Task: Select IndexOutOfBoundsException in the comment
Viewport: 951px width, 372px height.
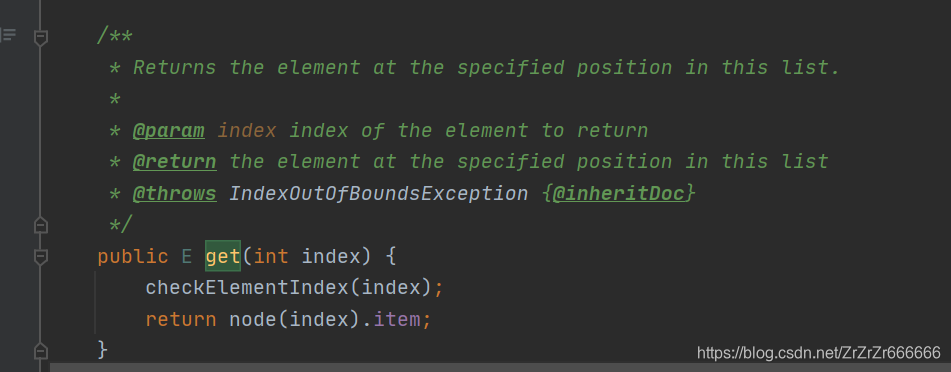Action: point(378,193)
